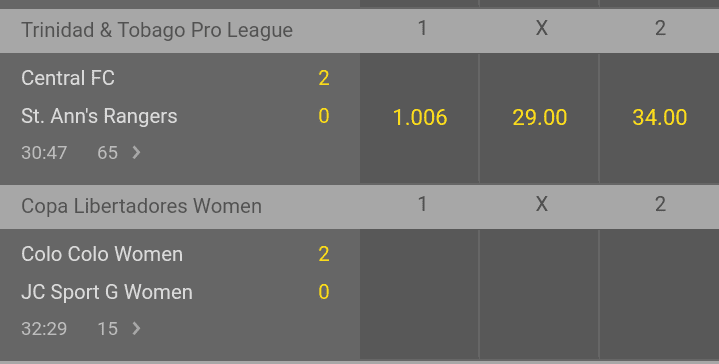Click Colo Colo Women team name
This screenshot has width=719, height=364.
point(102,254)
